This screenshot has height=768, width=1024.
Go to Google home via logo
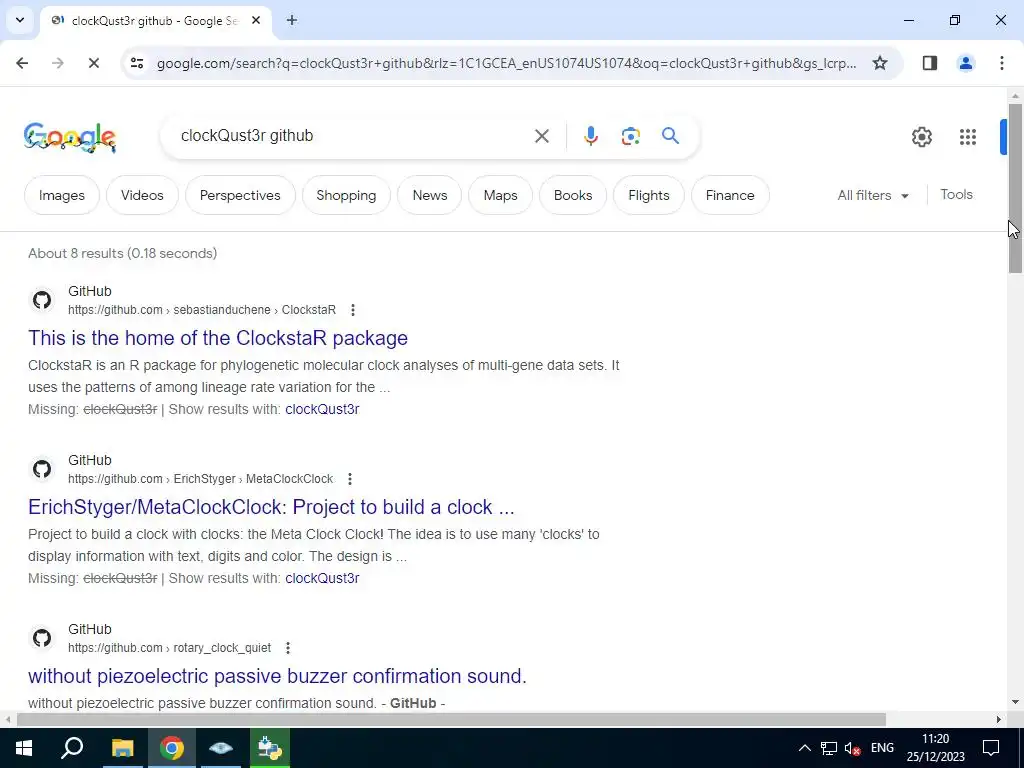70,137
